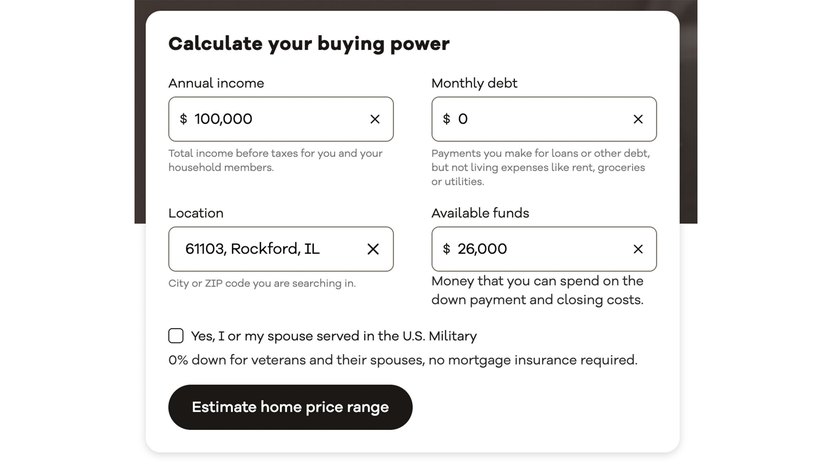This screenshot has height=468, width=832.
Task: Click the 'Calculate your buying power' heading
Action: pos(309,44)
